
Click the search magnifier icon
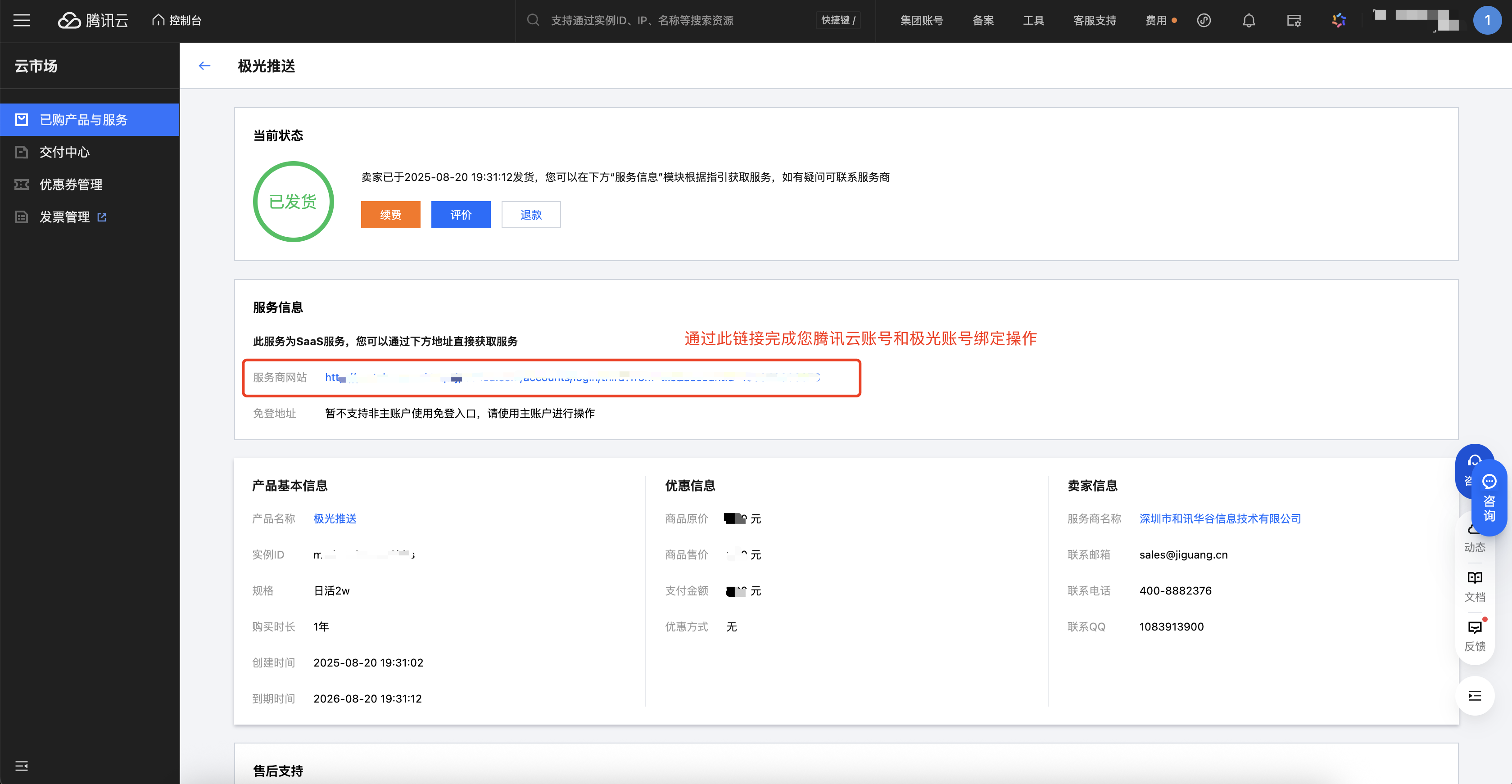[x=533, y=21]
